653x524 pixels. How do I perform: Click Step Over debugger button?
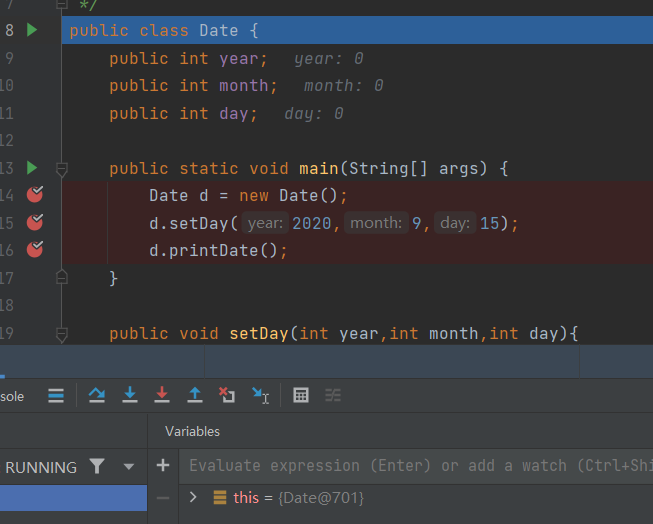click(x=97, y=395)
